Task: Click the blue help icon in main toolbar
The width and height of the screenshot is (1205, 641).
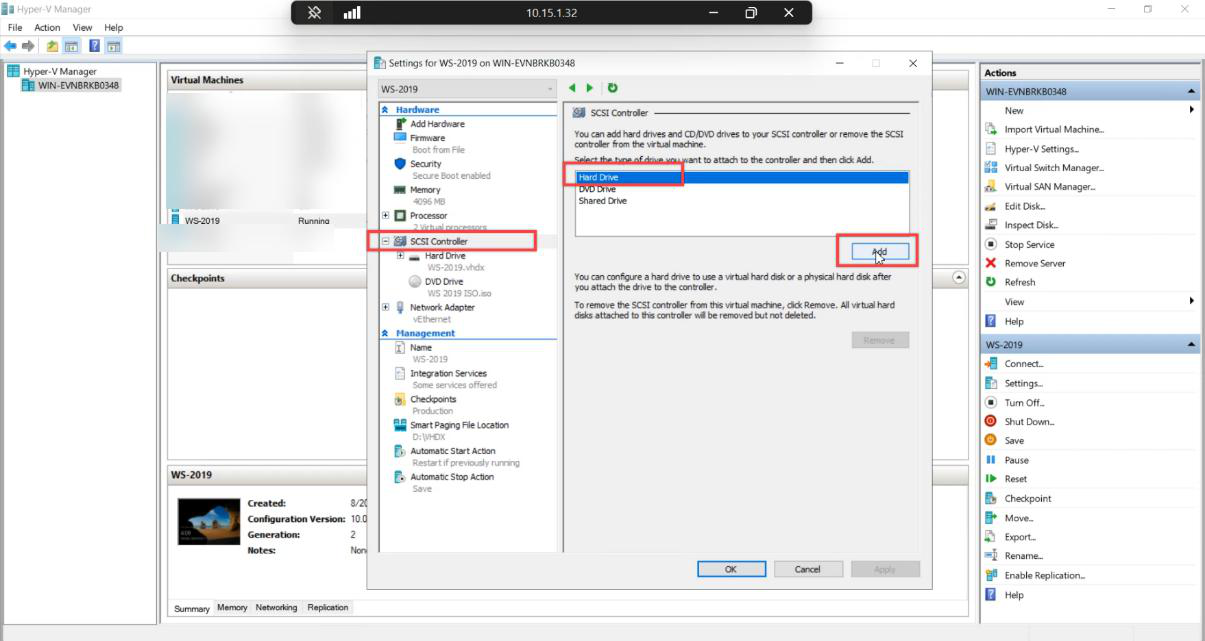Action: [x=94, y=46]
